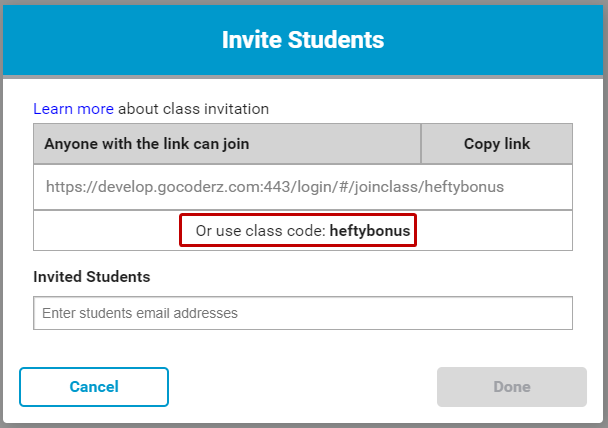Viewport: 608px width, 428px height.
Task: Click the Invited Students label
Action: [92, 276]
